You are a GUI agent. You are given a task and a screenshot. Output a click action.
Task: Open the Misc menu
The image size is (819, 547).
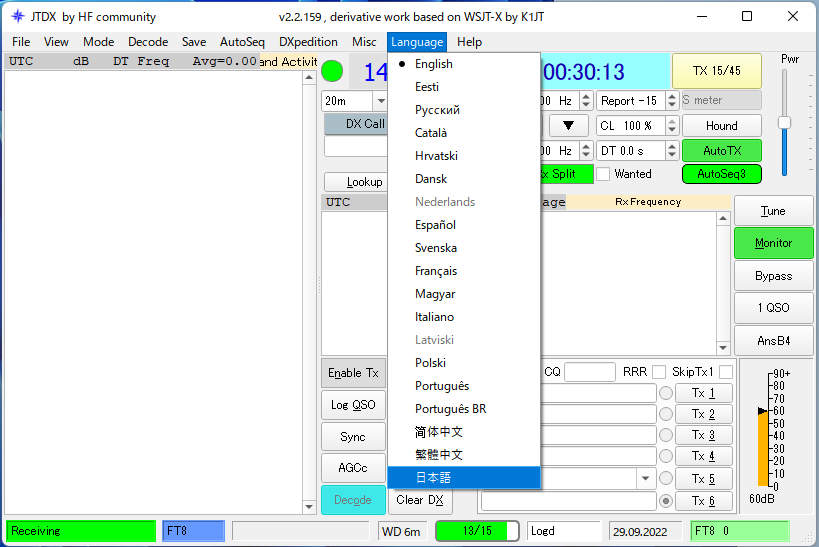[x=364, y=42]
